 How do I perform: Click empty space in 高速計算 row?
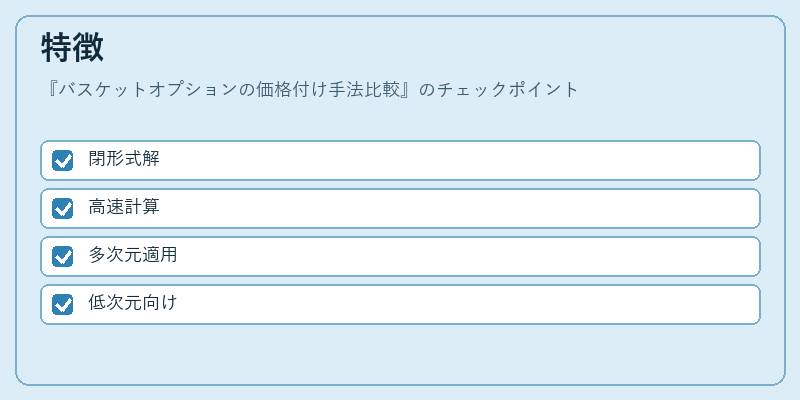tap(459, 209)
